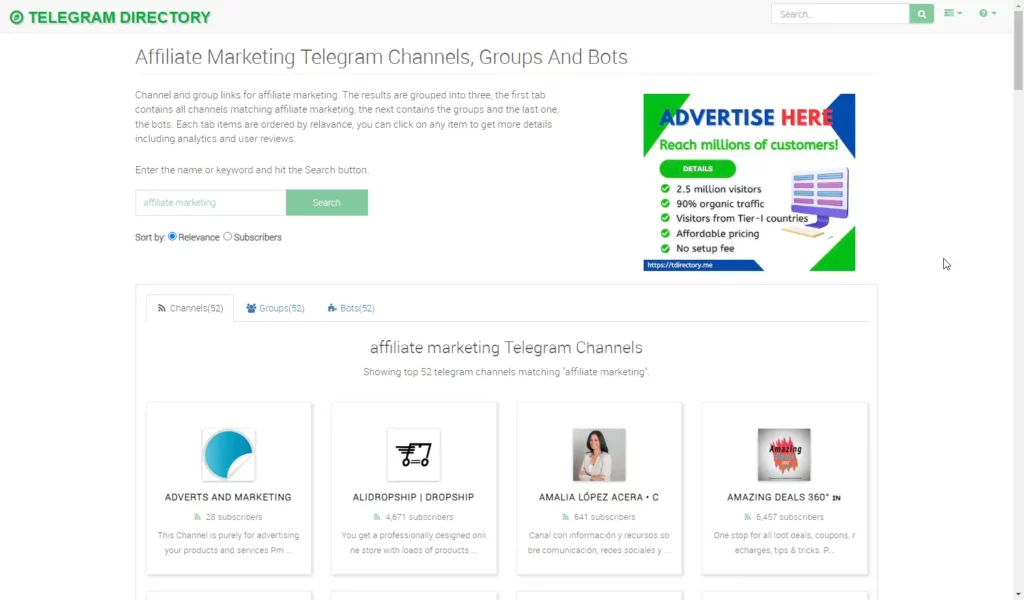Select the Subscribers sort radio button

[x=227, y=236]
